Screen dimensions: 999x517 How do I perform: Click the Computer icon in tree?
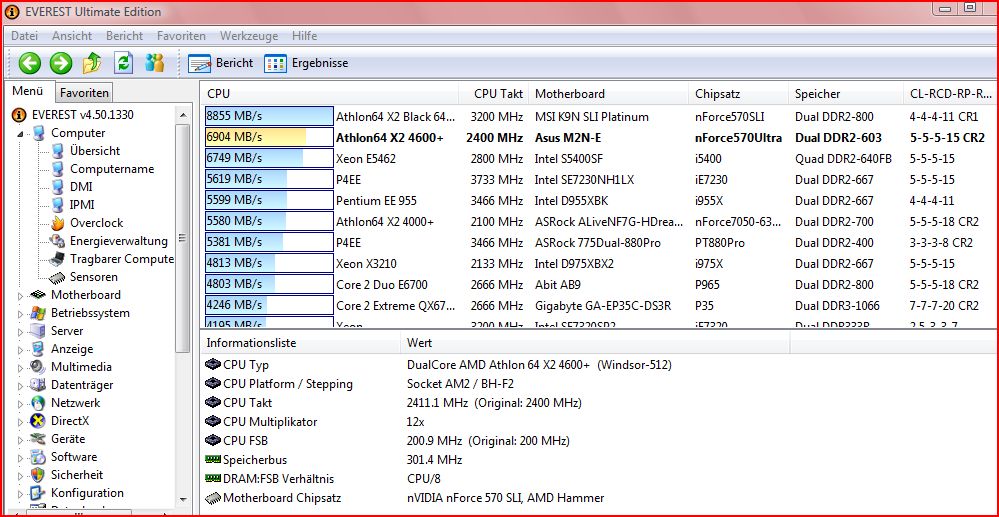38,133
